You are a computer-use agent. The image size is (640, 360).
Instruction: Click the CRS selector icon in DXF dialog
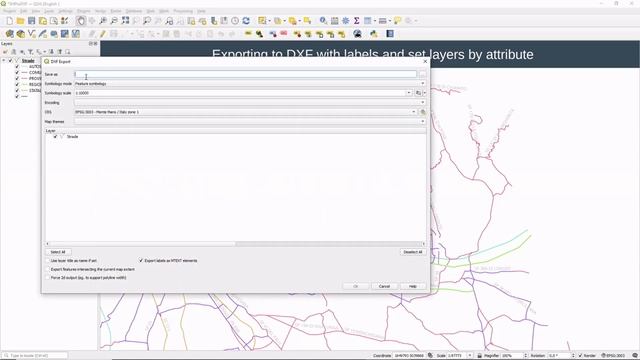pos(423,112)
